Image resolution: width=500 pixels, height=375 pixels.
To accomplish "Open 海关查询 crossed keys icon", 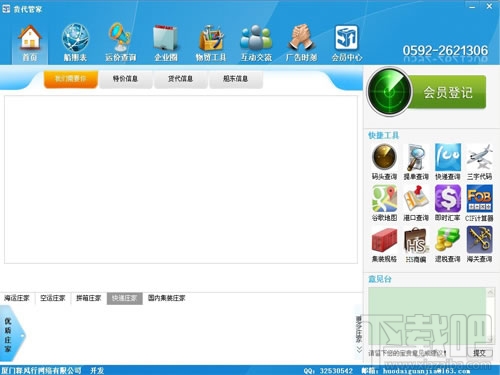I will 479,245.
